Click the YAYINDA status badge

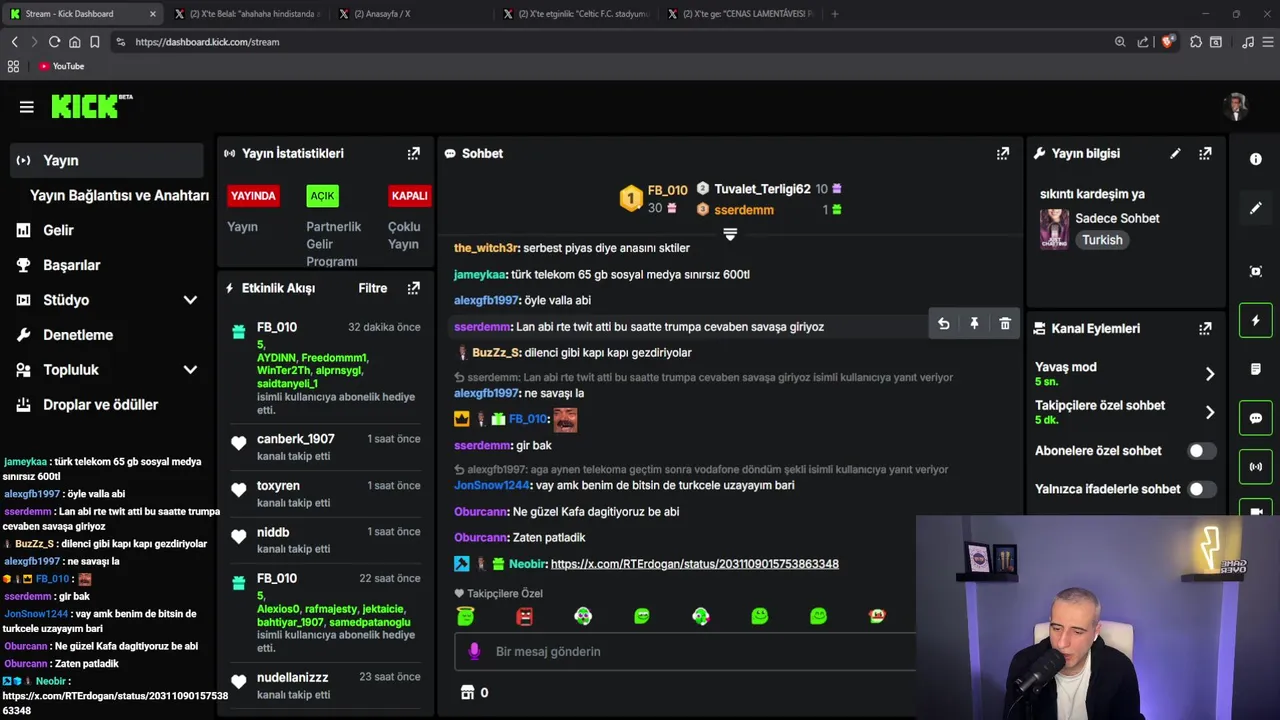[253, 196]
